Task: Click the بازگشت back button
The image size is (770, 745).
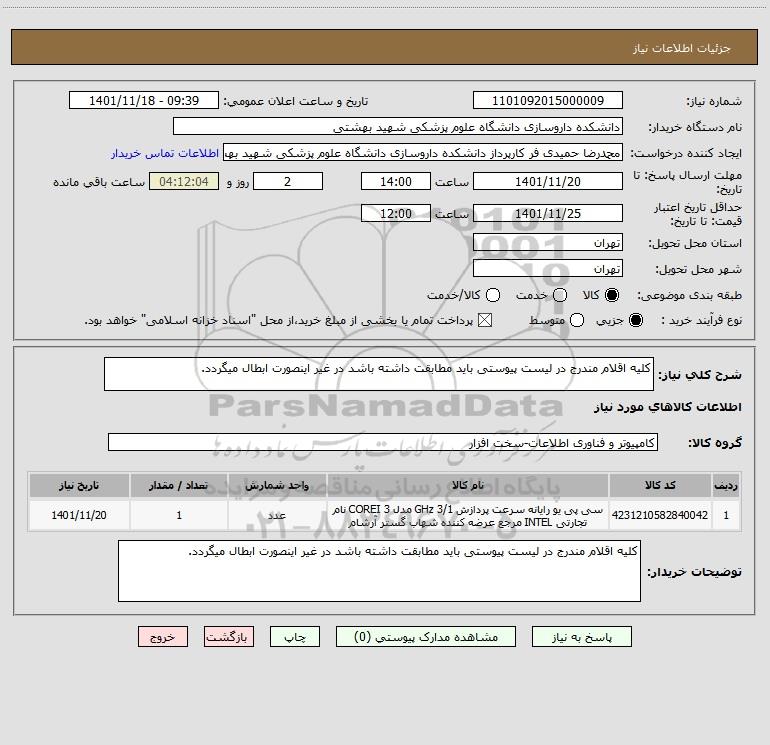Action: [229, 636]
